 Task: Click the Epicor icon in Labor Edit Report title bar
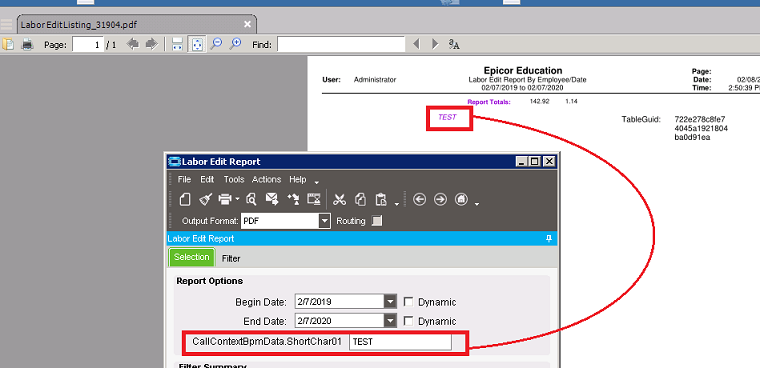[x=174, y=162]
